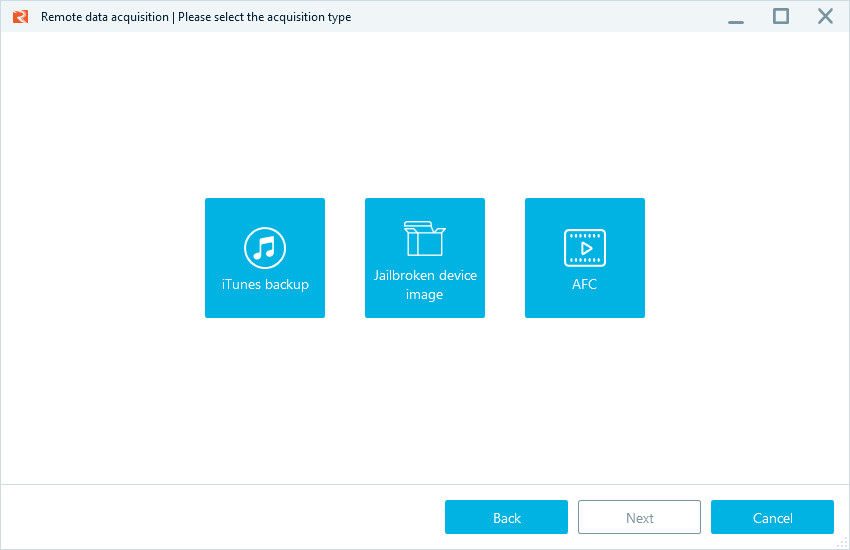Close the acquisition dialog with the X
Viewport: 850px width, 550px height.
pyautogui.click(x=825, y=16)
